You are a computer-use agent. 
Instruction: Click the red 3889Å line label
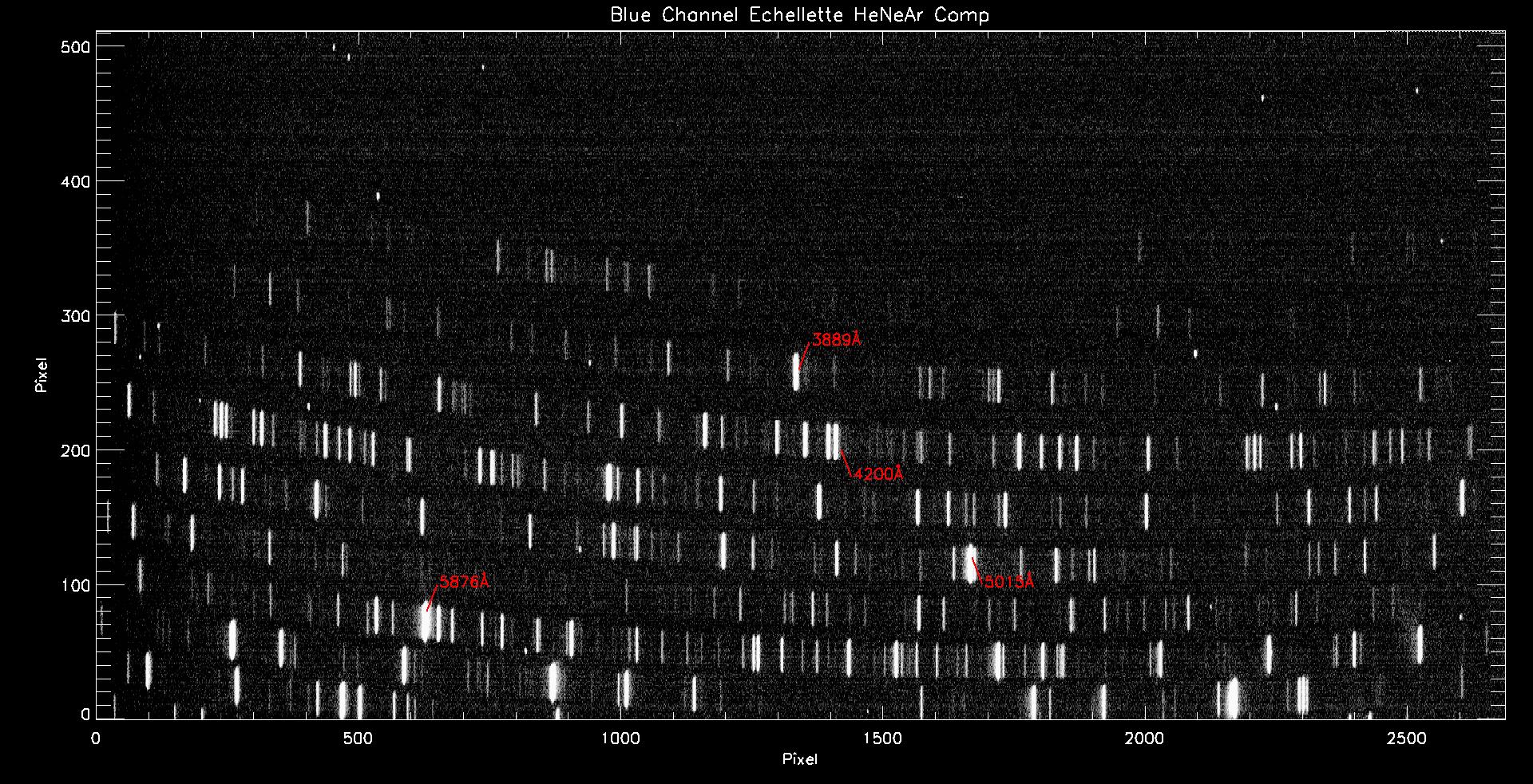tap(837, 340)
